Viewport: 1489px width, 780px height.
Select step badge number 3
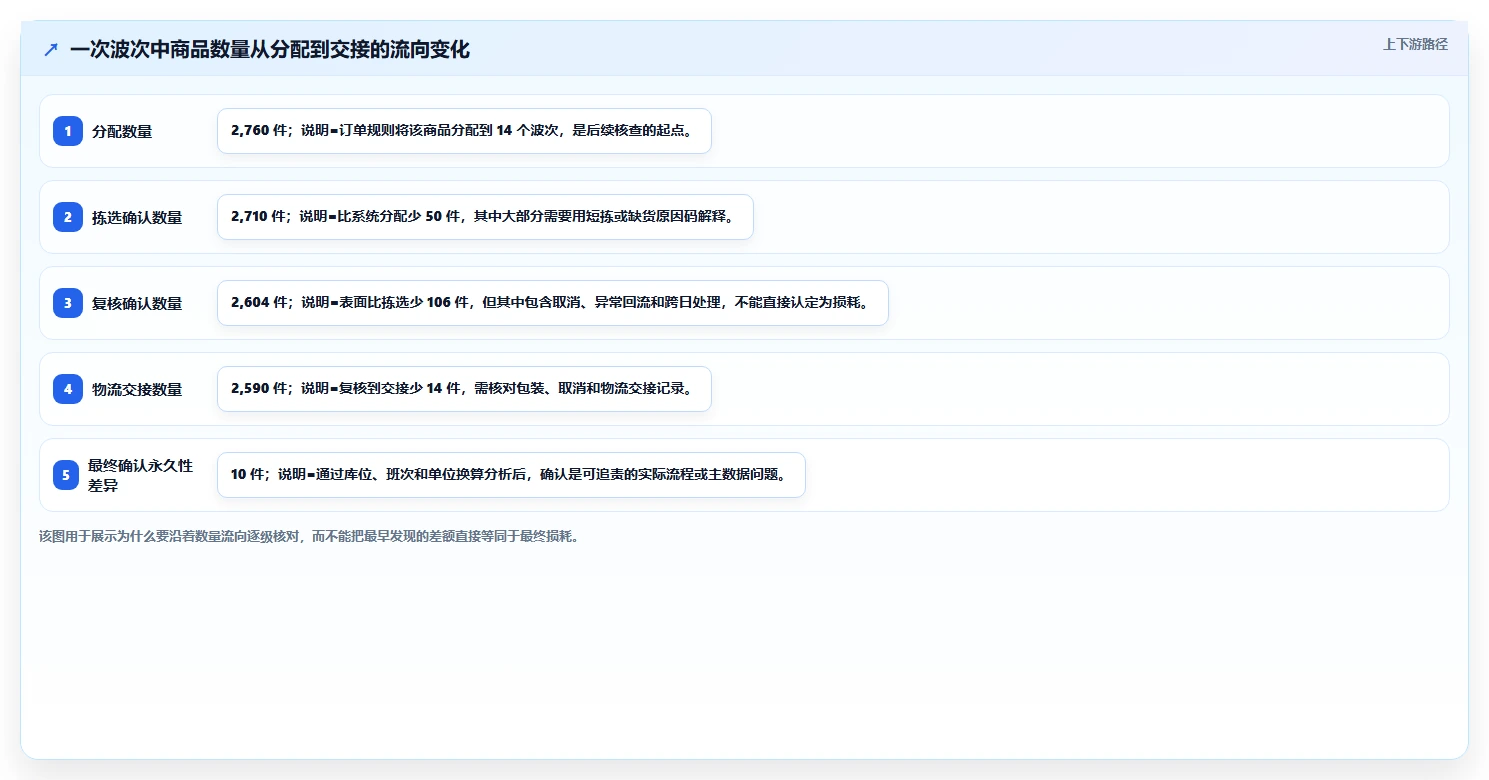(68, 303)
